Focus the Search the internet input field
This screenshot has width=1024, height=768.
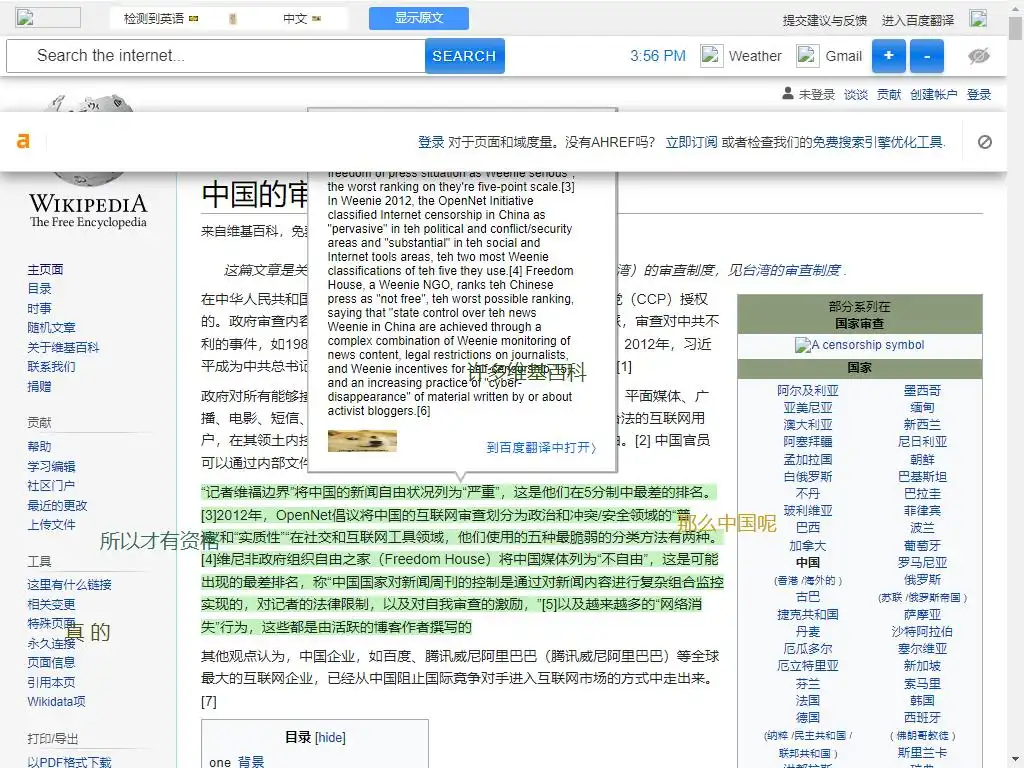pos(216,56)
